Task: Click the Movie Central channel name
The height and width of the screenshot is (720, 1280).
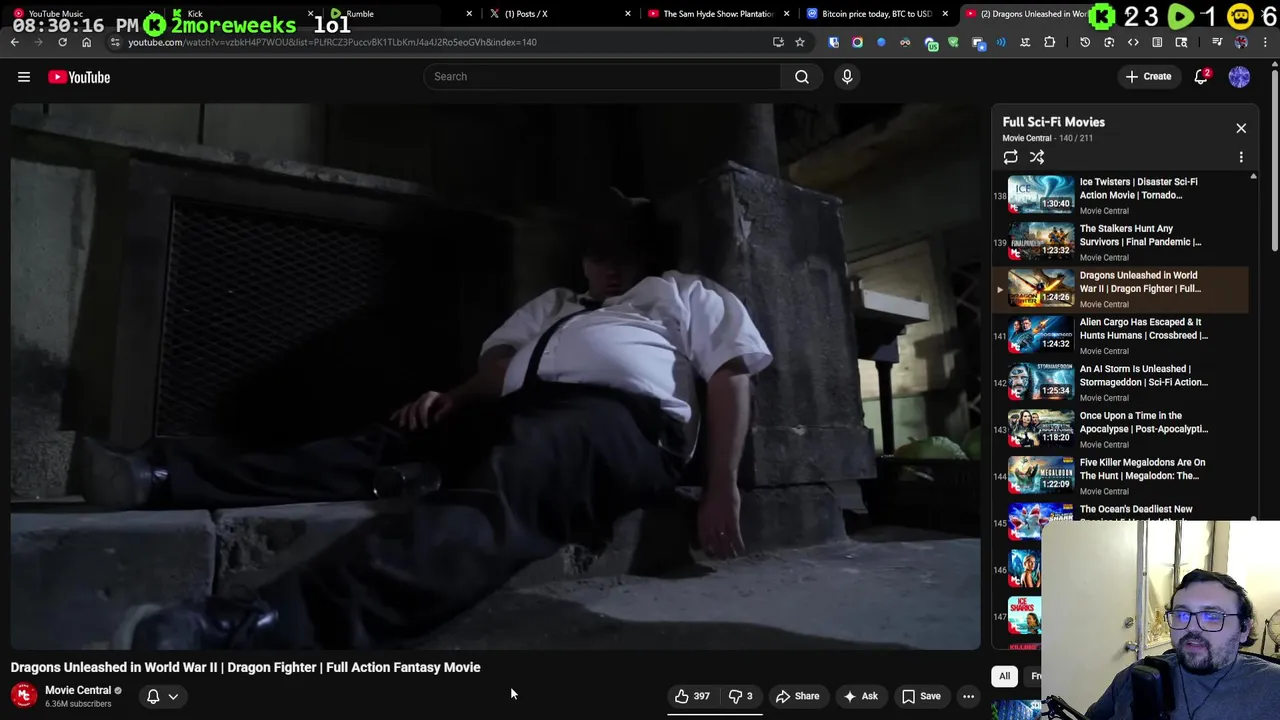Action: click(x=78, y=690)
